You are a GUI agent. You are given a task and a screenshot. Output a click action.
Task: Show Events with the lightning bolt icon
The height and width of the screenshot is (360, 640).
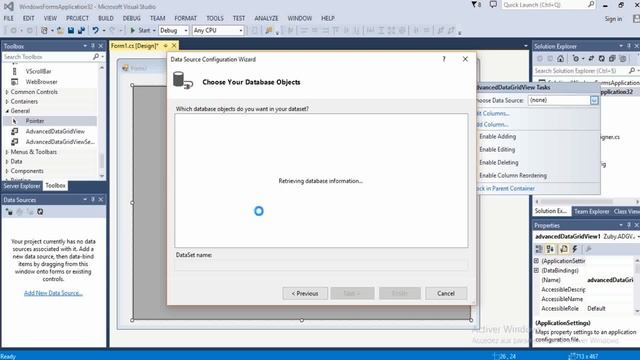click(x=575, y=249)
